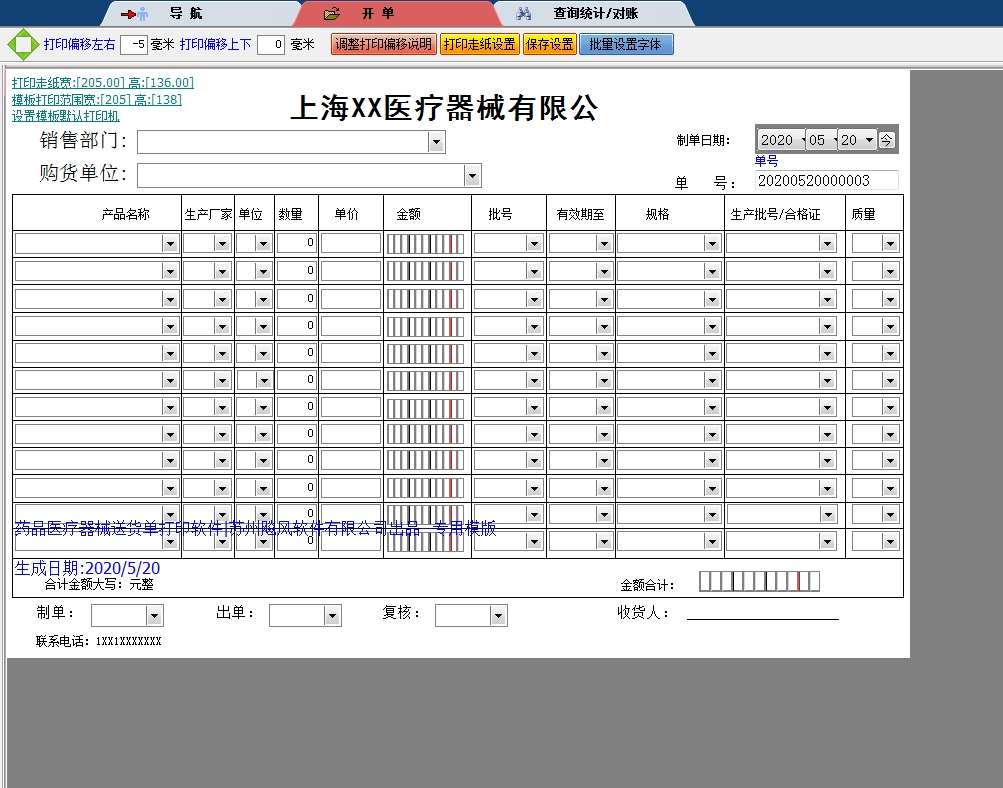Click the binoculars icon on 查询统计/对账 tab

click(524, 14)
